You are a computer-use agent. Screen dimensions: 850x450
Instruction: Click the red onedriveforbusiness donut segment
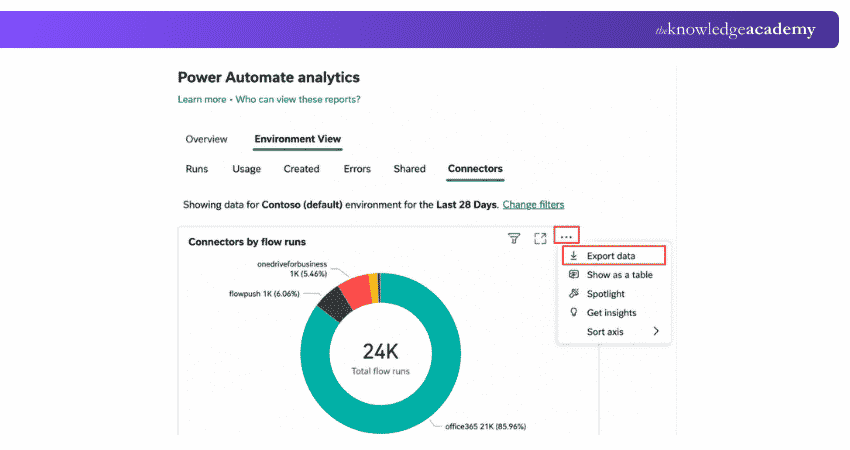pos(356,292)
